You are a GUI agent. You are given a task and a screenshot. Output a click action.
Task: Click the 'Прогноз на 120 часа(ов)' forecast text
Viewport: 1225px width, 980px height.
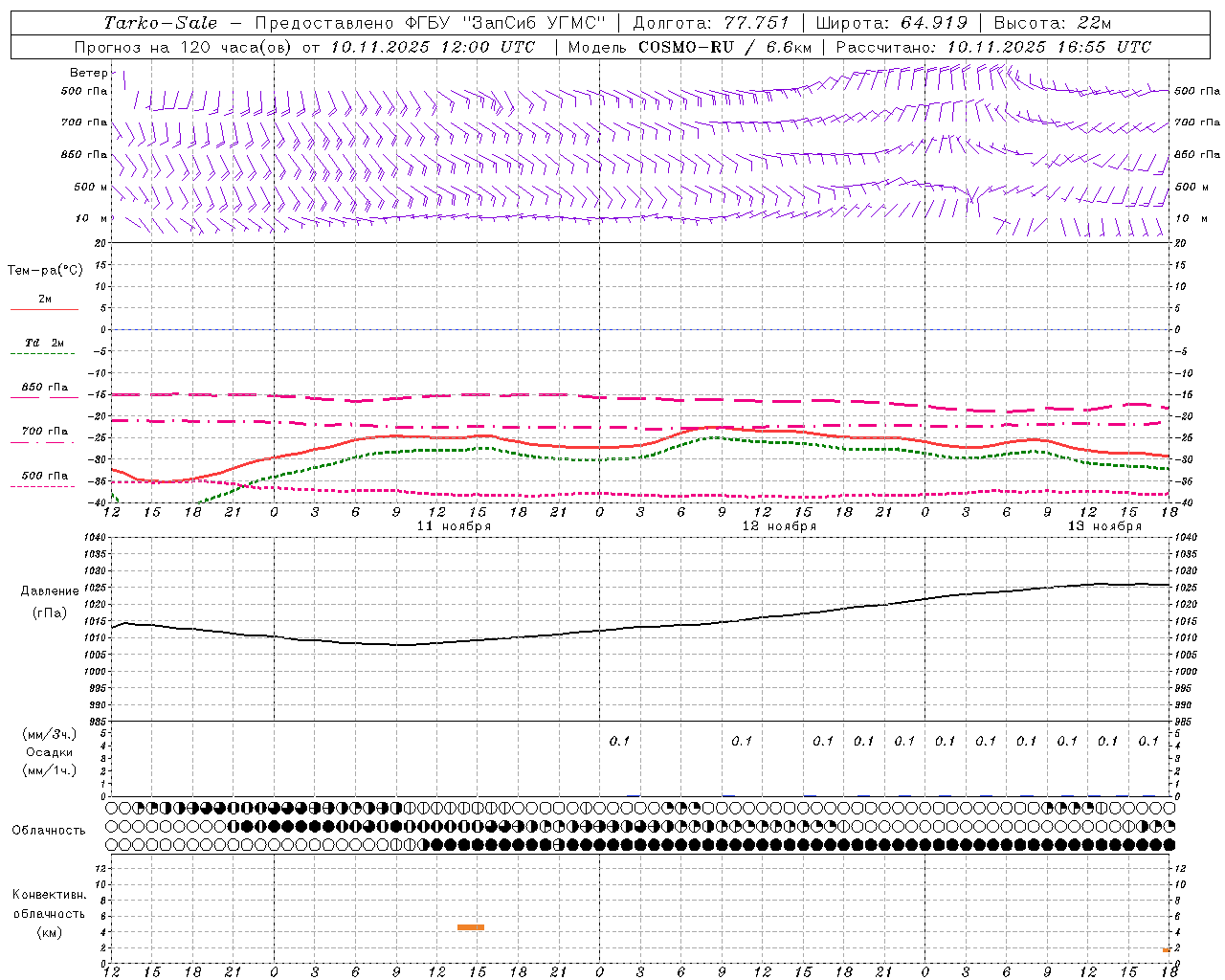(x=184, y=47)
